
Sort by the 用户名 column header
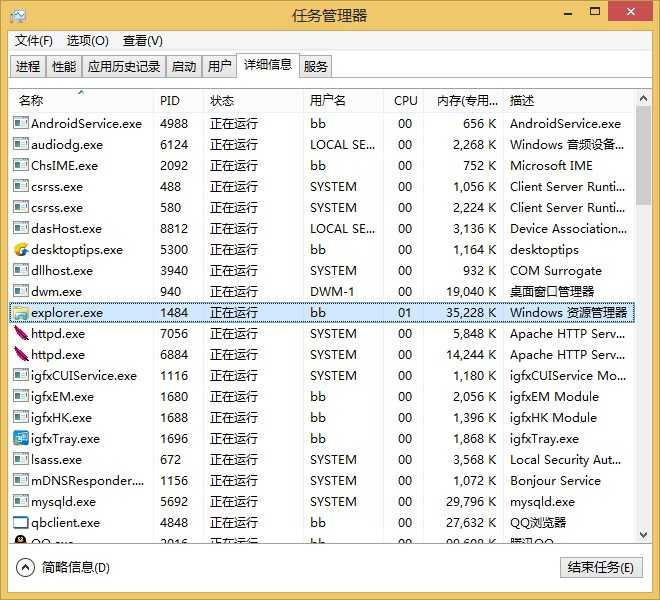tap(343, 101)
